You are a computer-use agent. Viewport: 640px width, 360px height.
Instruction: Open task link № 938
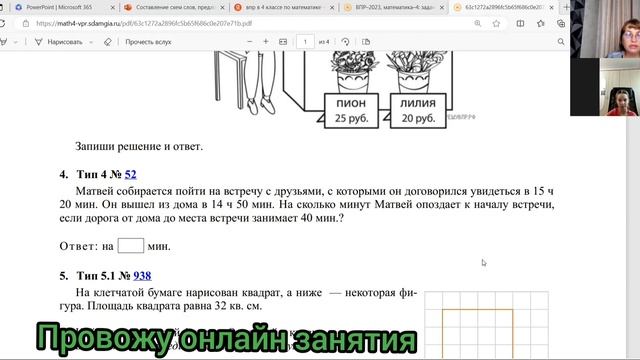point(142,276)
